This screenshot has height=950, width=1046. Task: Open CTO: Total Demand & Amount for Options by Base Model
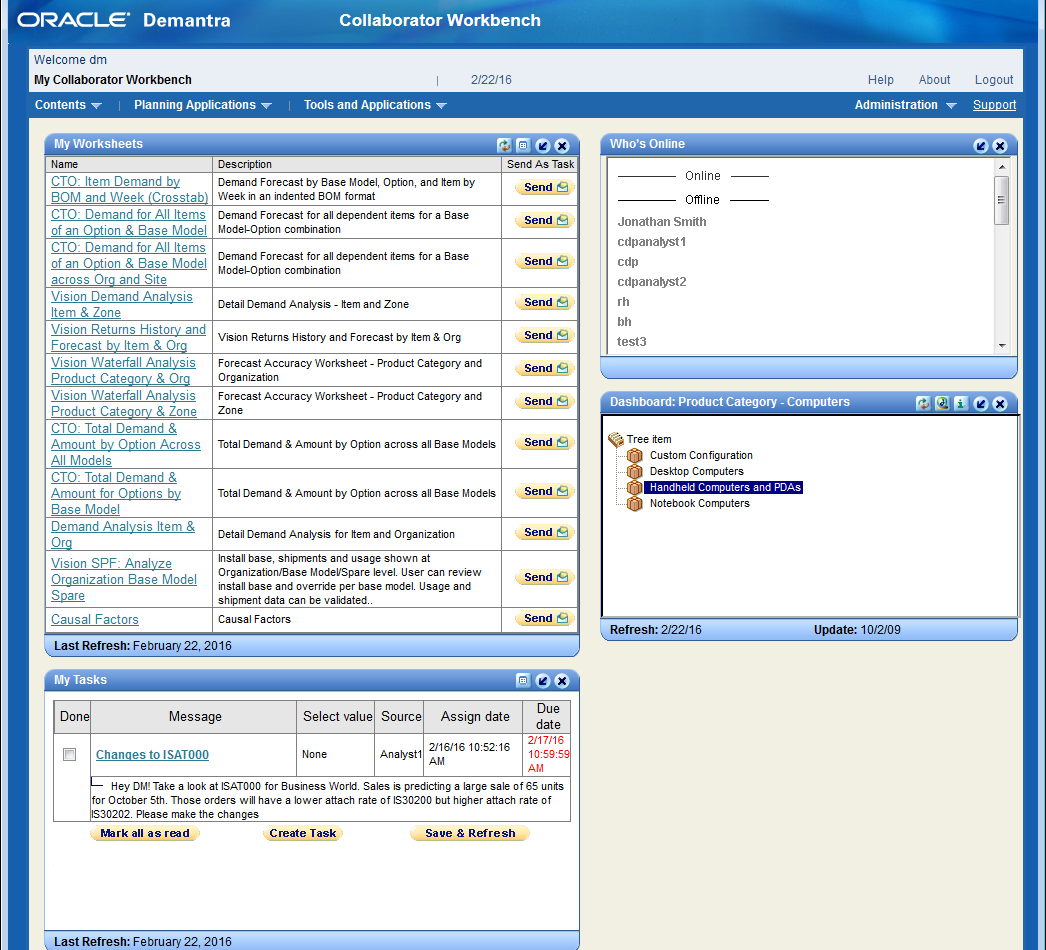(x=115, y=494)
